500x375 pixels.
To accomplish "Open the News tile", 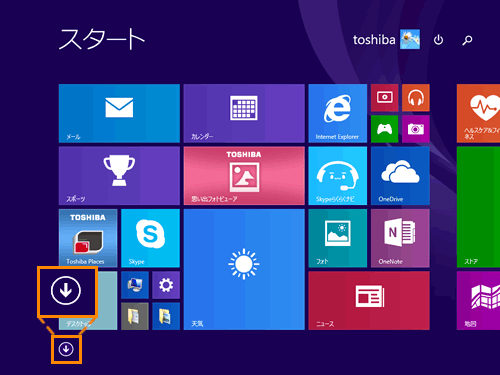I will (x=369, y=300).
